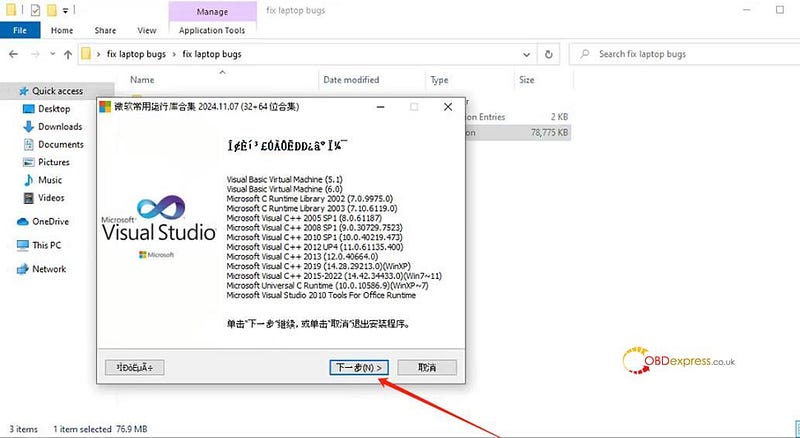Switch to the Home ribbon tab
Screen dimensions: 800x438
pyautogui.click(x=62, y=30)
